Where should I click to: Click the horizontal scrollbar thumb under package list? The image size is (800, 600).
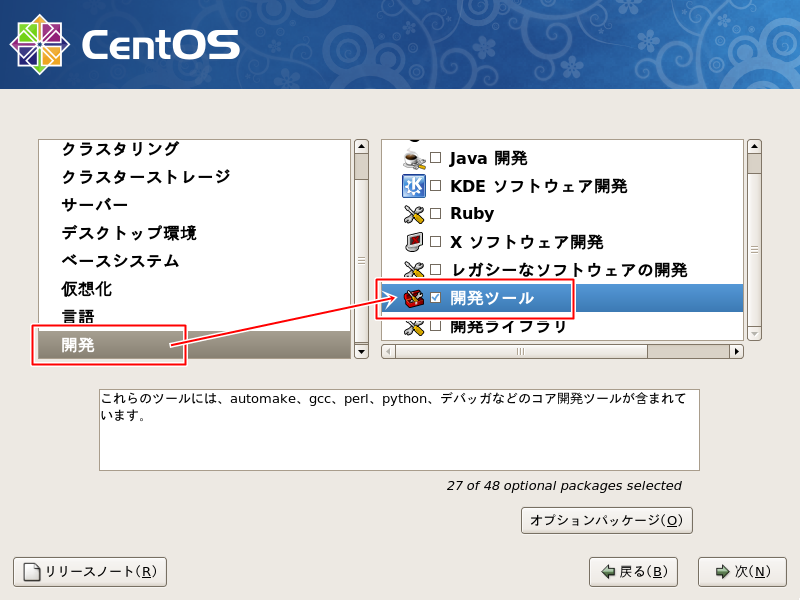[521, 352]
